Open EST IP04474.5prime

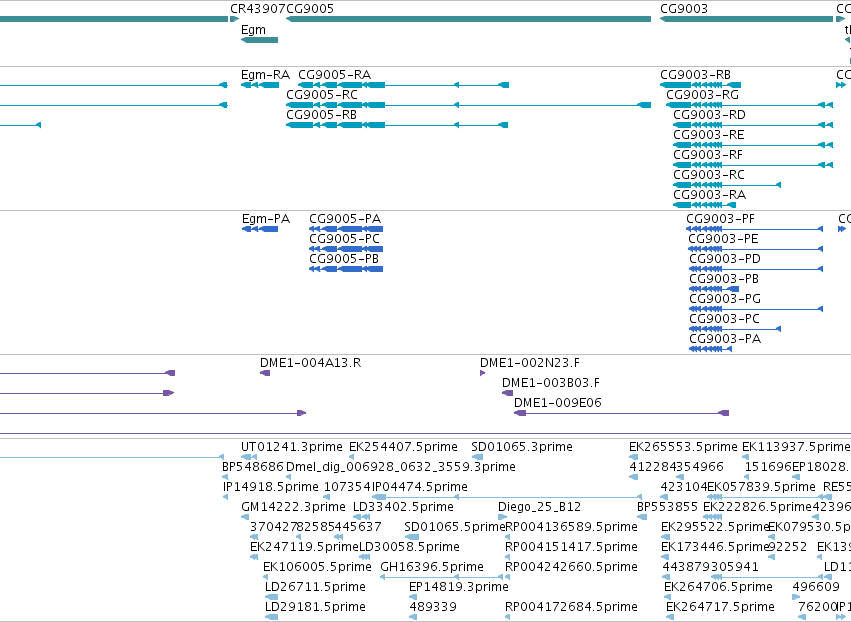(x=420, y=487)
